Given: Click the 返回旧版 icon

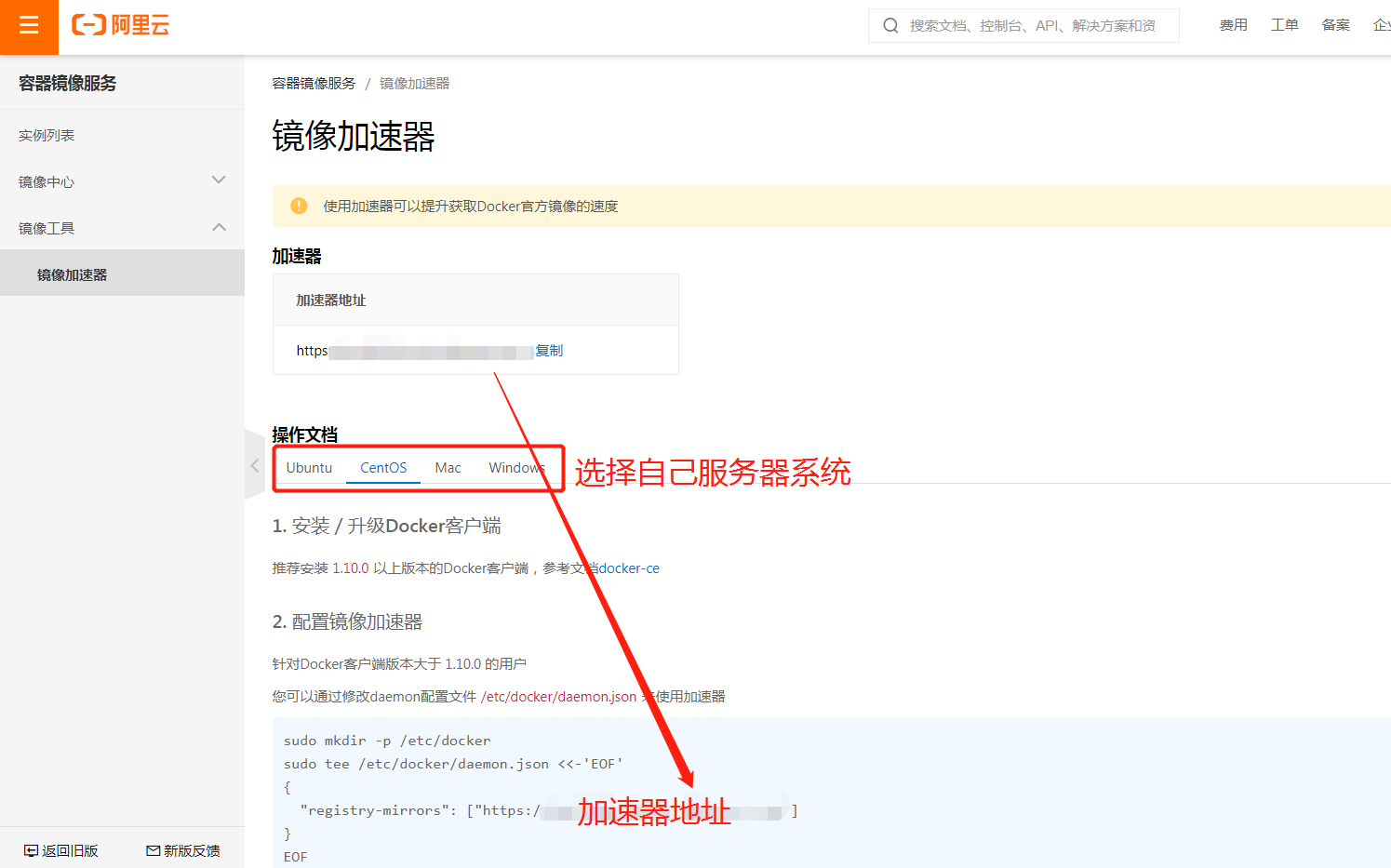Looking at the screenshot, I should point(31,850).
